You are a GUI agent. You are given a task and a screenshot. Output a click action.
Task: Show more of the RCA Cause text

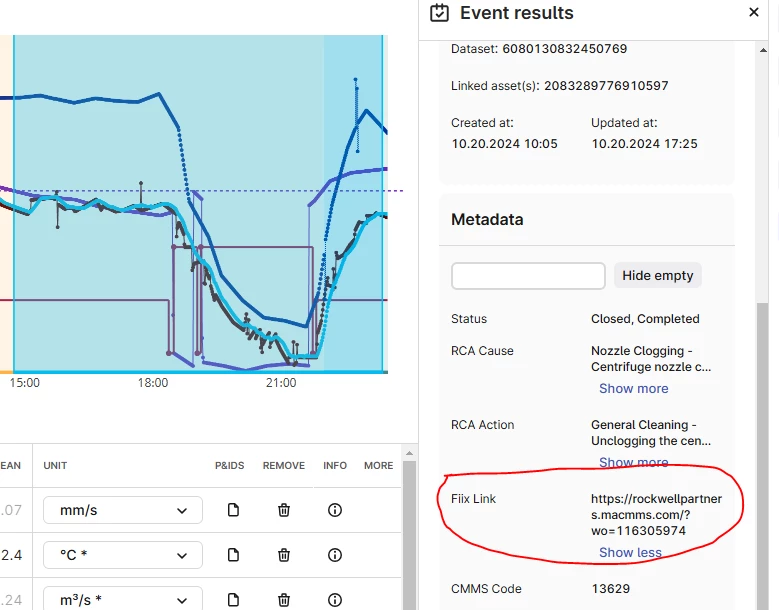tap(633, 388)
